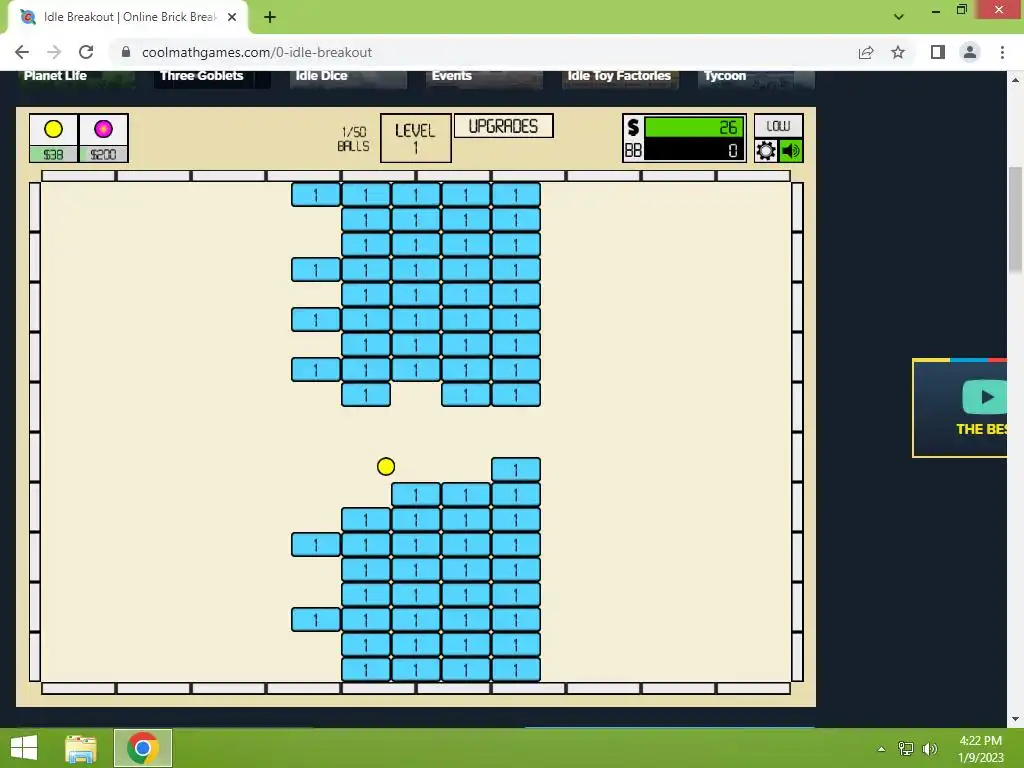1024x768 pixels.
Task: Open a new browser tab
Action: 270,17
